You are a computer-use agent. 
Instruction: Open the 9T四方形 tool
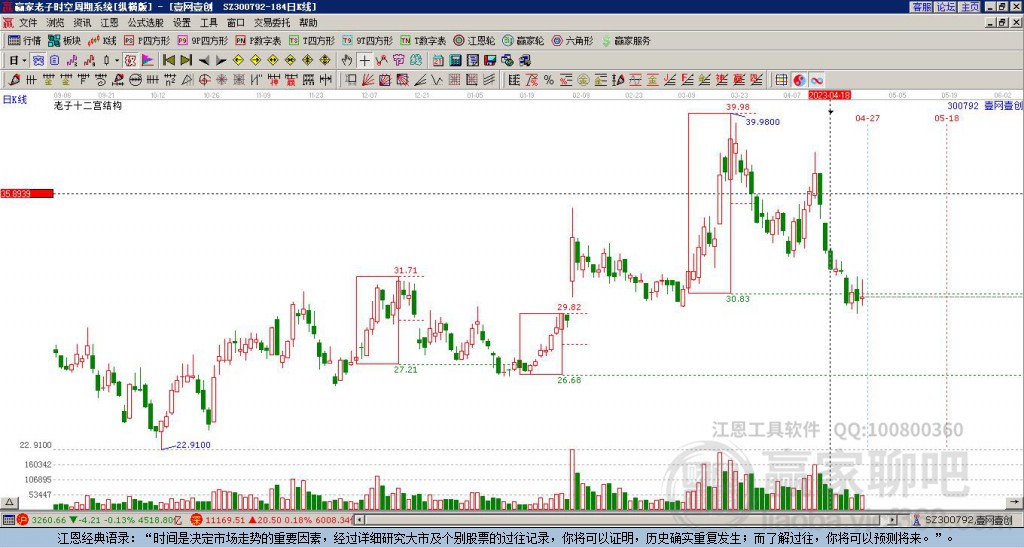[x=367, y=40]
